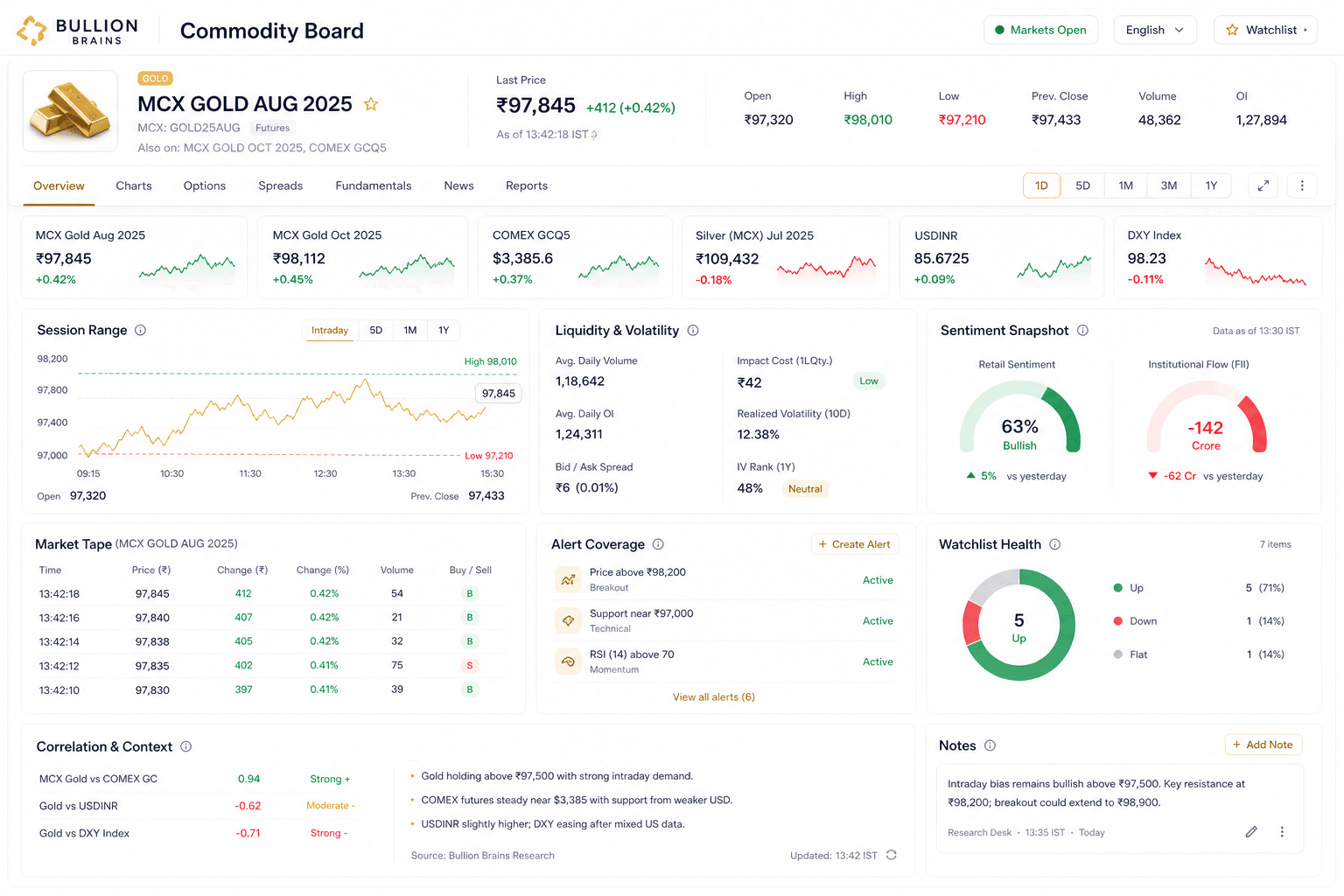The height and width of the screenshot is (896, 1344).
Task: Show Watchlist Health info icon
Action: (1054, 544)
